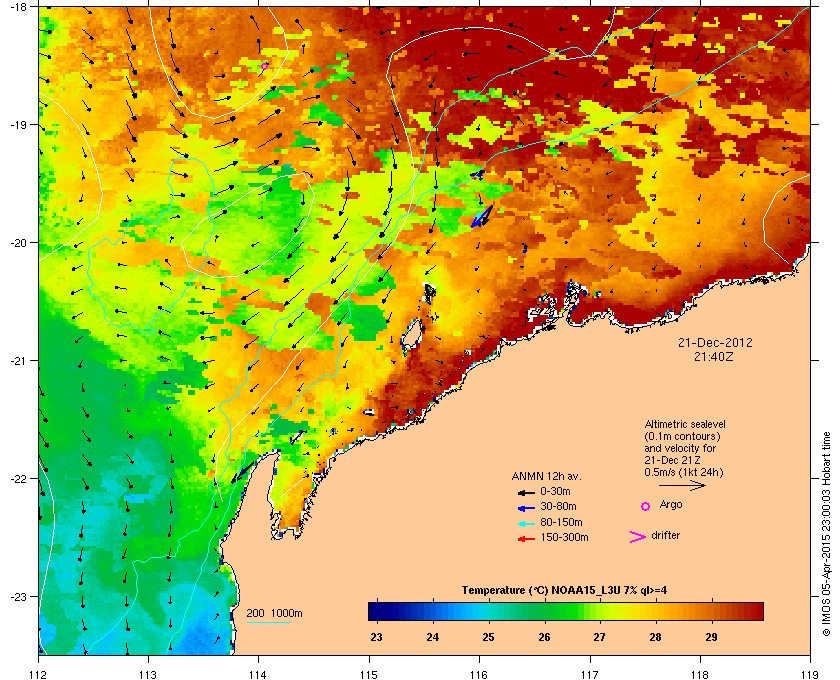Click the longitude axis label '117'
The image size is (840, 680).
pos(590,675)
